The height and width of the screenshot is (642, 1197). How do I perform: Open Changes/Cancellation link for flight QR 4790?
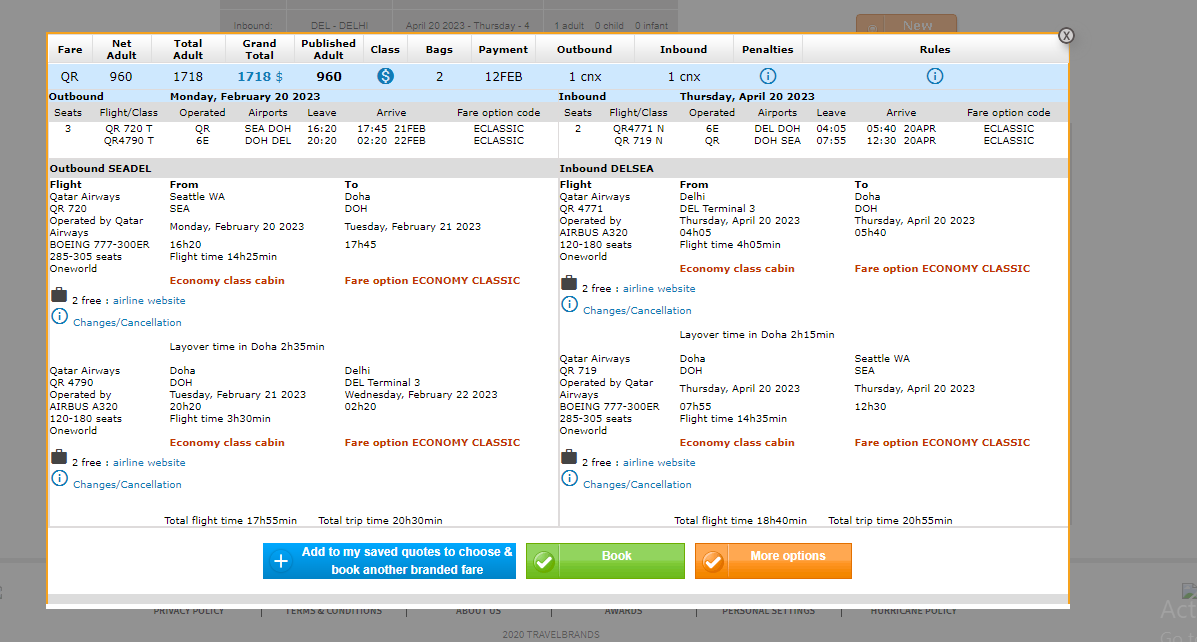[127, 485]
